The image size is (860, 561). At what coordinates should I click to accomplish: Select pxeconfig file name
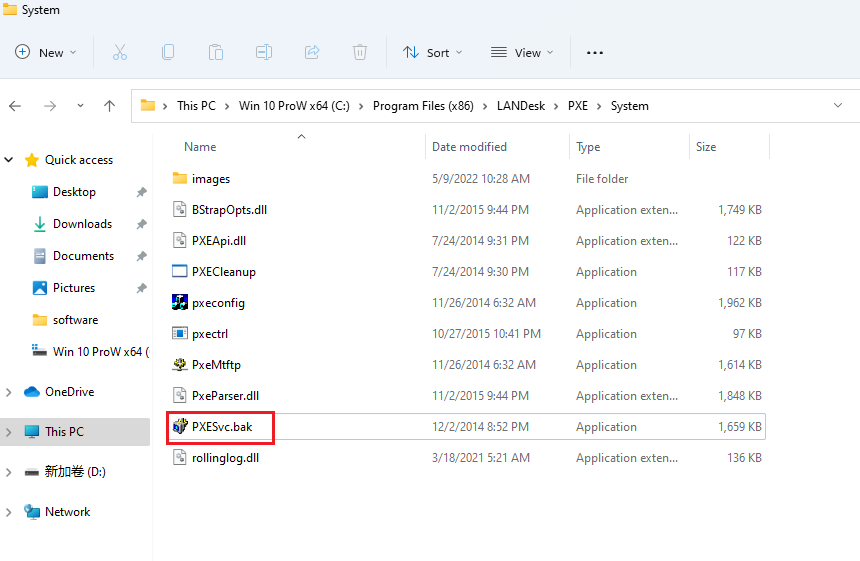pyautogui.click(x=218, y=303)
